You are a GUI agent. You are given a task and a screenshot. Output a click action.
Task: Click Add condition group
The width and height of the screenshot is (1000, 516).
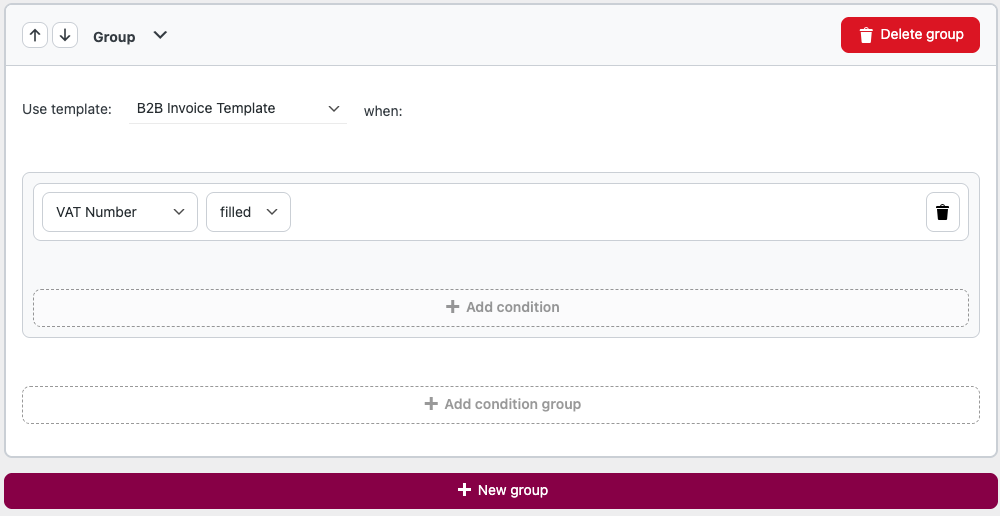click(501, 404)
